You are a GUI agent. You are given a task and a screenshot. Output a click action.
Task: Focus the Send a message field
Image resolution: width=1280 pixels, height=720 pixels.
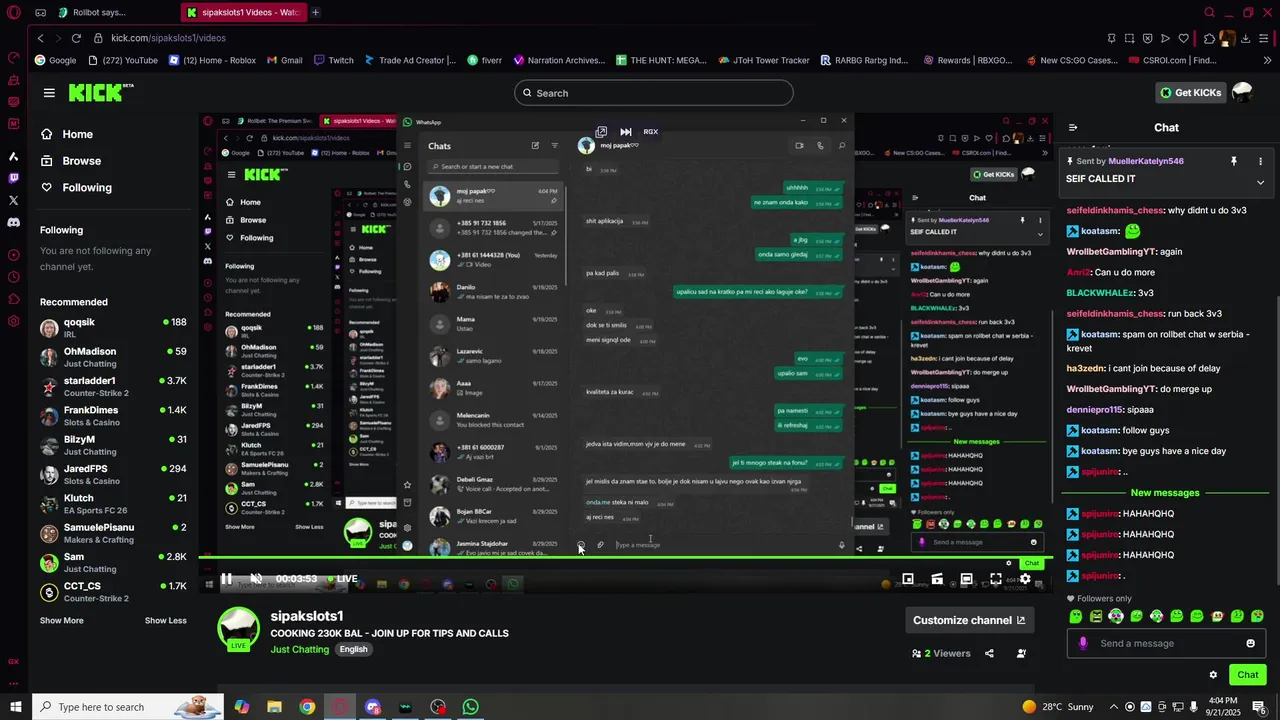coord(1165,643)
